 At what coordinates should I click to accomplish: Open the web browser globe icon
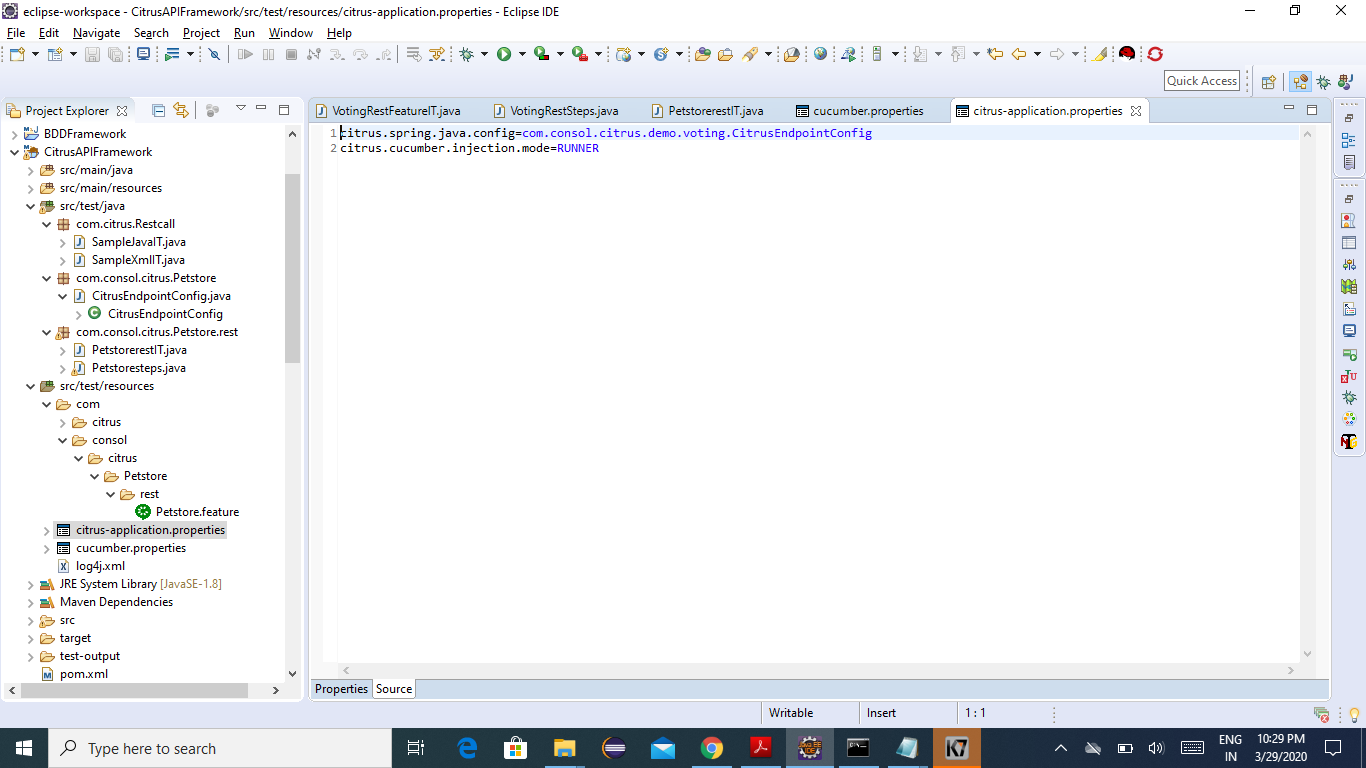pyautogui.click(x=820, y=54)
